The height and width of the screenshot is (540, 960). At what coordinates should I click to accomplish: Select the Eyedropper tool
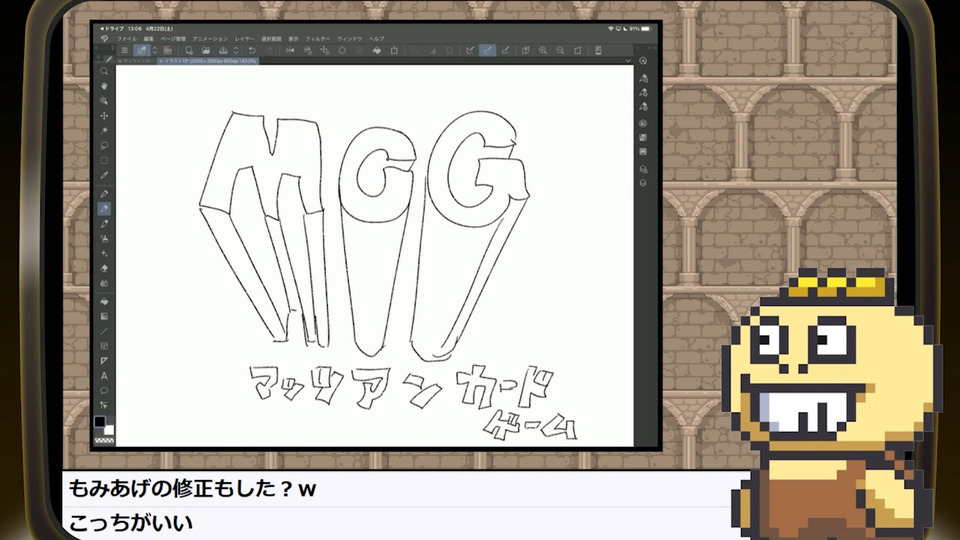coord(104,176)
